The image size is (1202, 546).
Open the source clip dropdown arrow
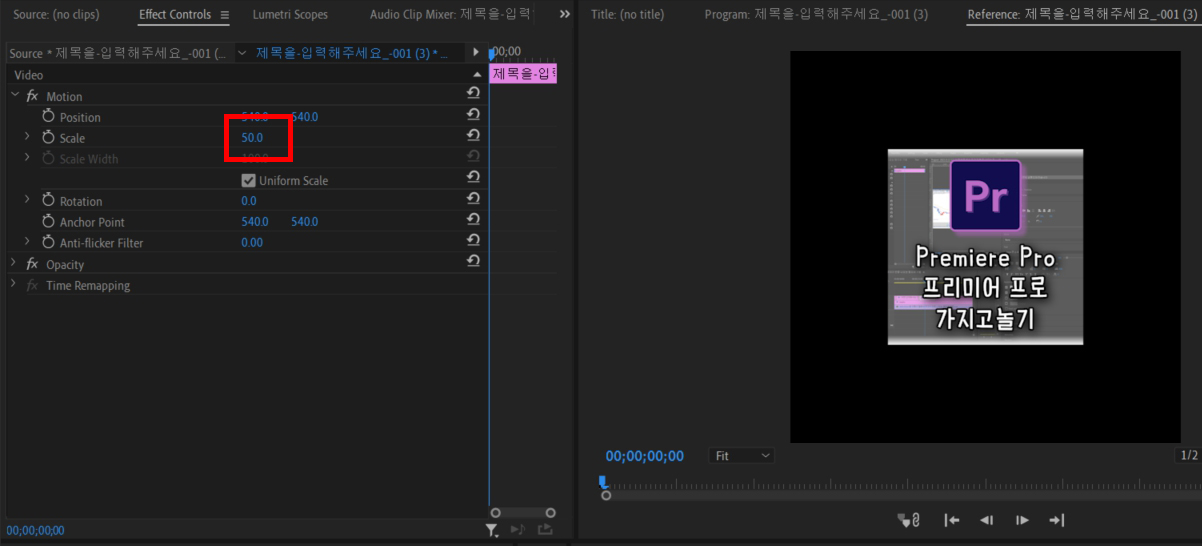(x=242, y=53)
